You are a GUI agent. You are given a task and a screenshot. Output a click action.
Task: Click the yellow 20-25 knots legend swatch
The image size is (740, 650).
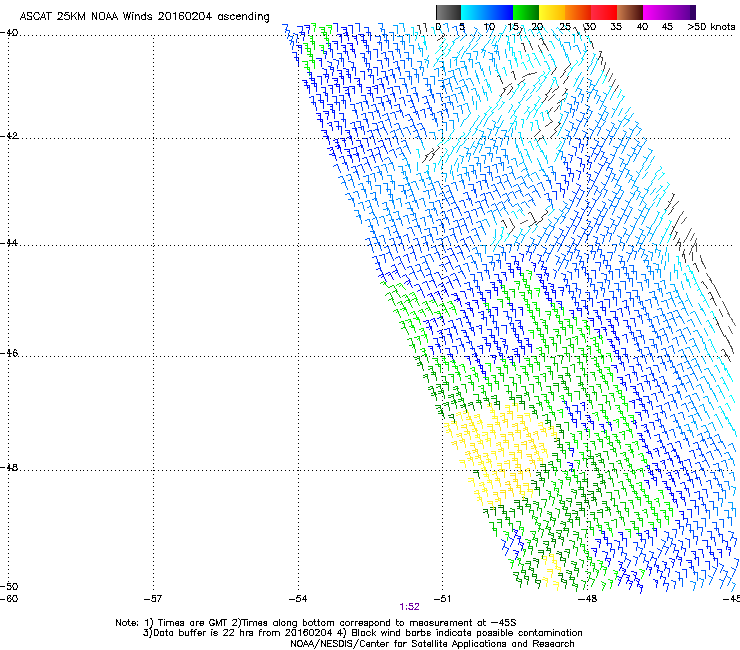552,12
